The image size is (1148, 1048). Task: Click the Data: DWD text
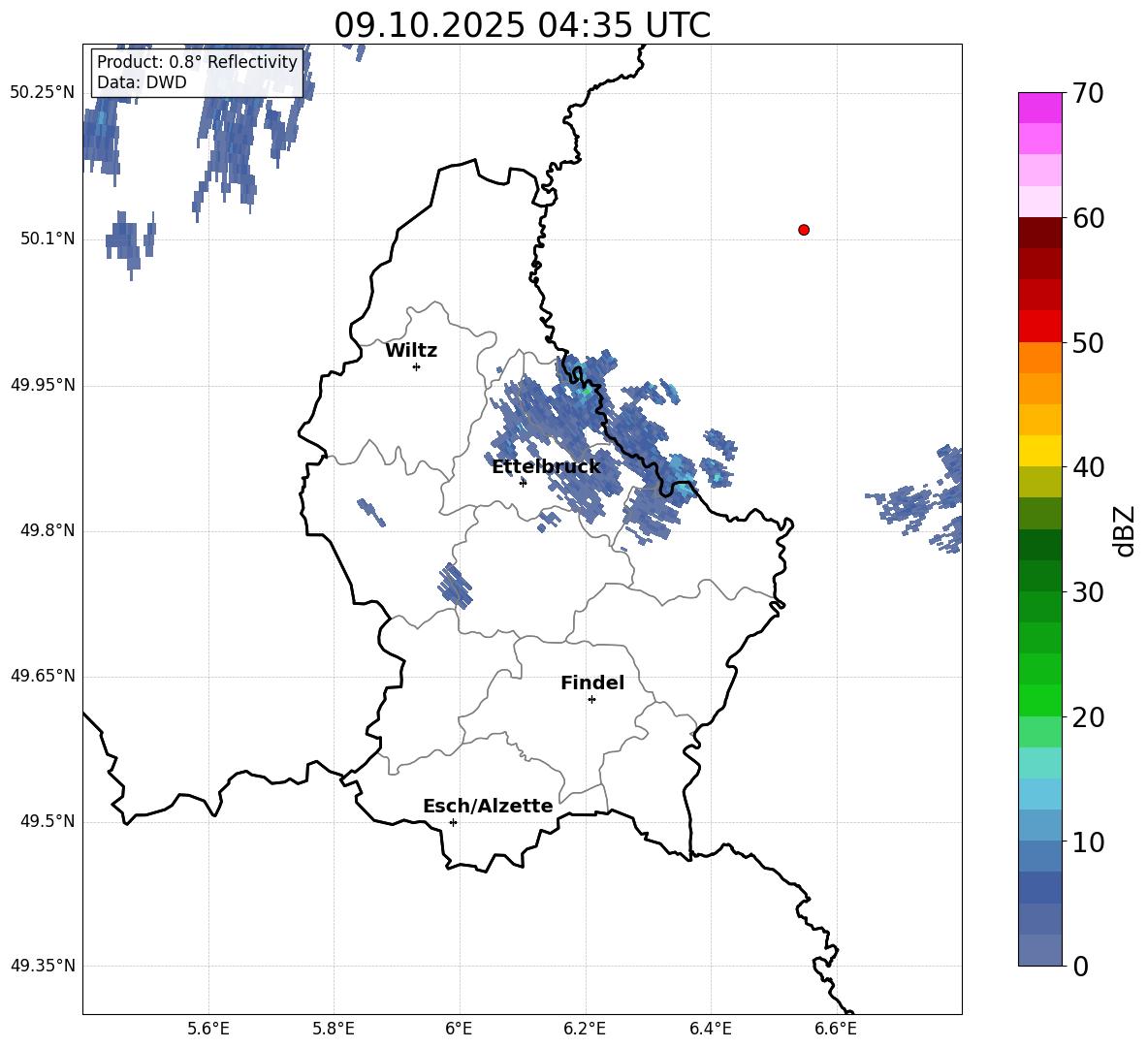click(x=142, y=82)
